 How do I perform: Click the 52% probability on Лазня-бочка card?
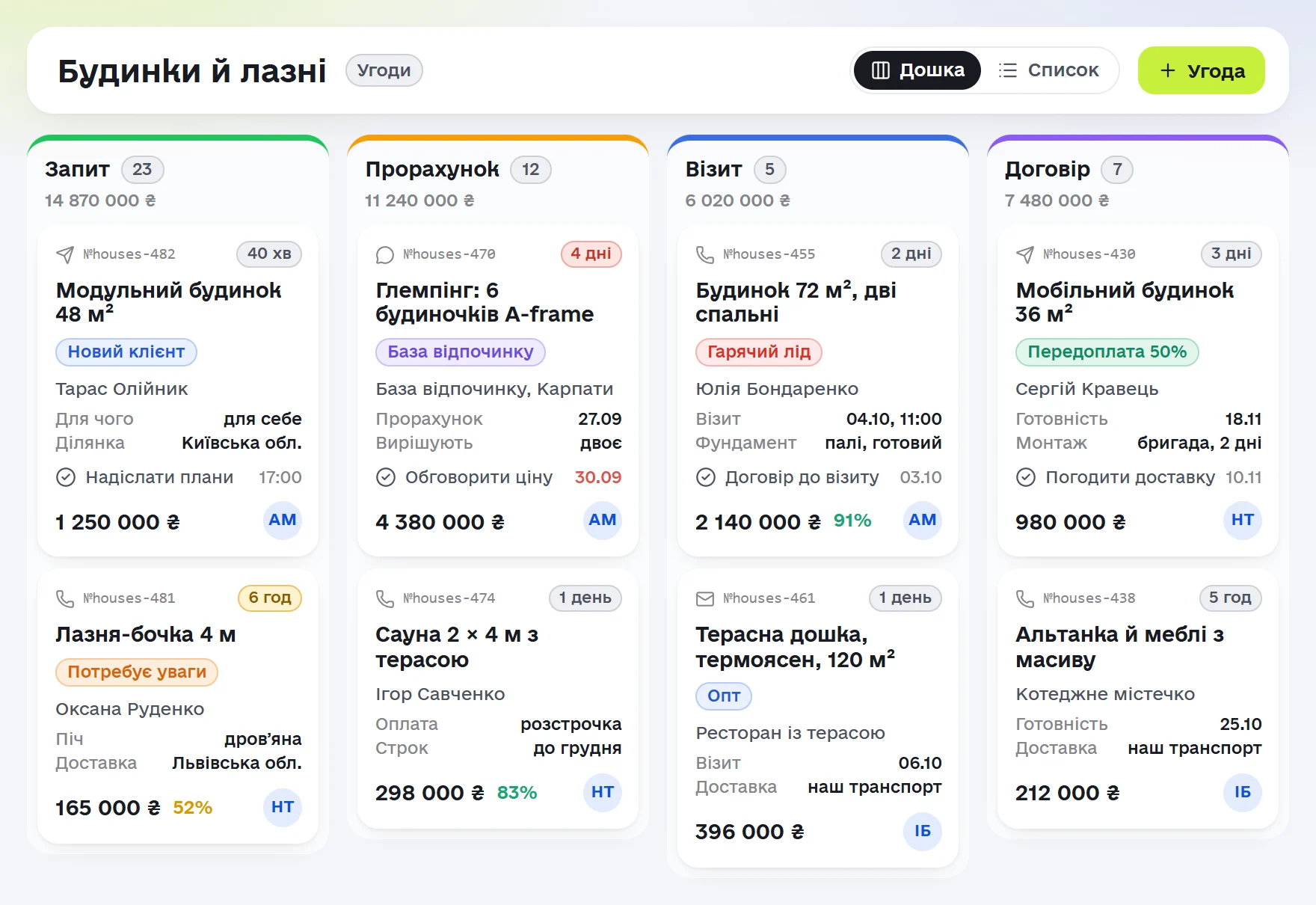[x=193, y=808]
